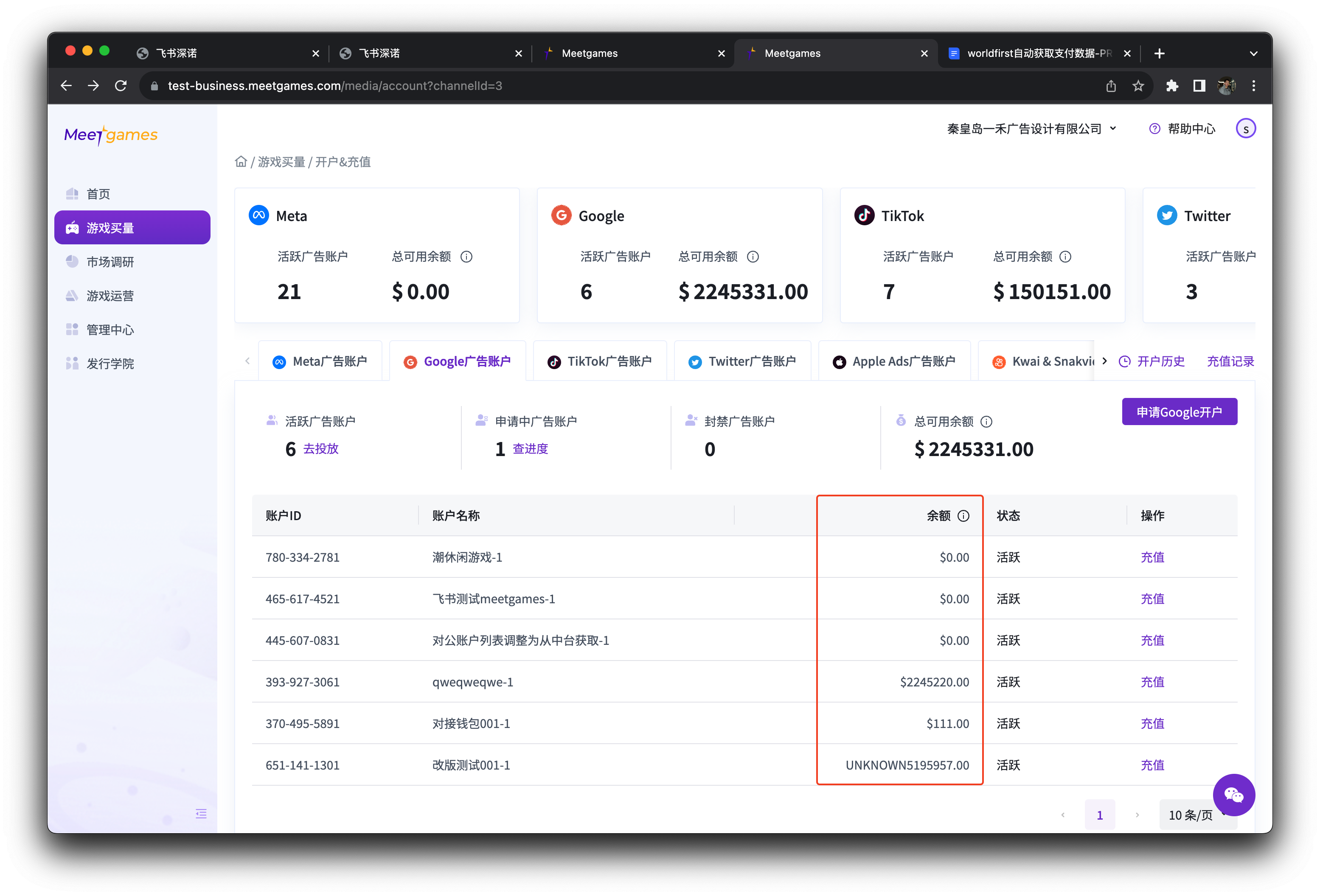Click the home icon in breadcrumb
This screenshot has width=1320, height=896.
pos(241,162)
